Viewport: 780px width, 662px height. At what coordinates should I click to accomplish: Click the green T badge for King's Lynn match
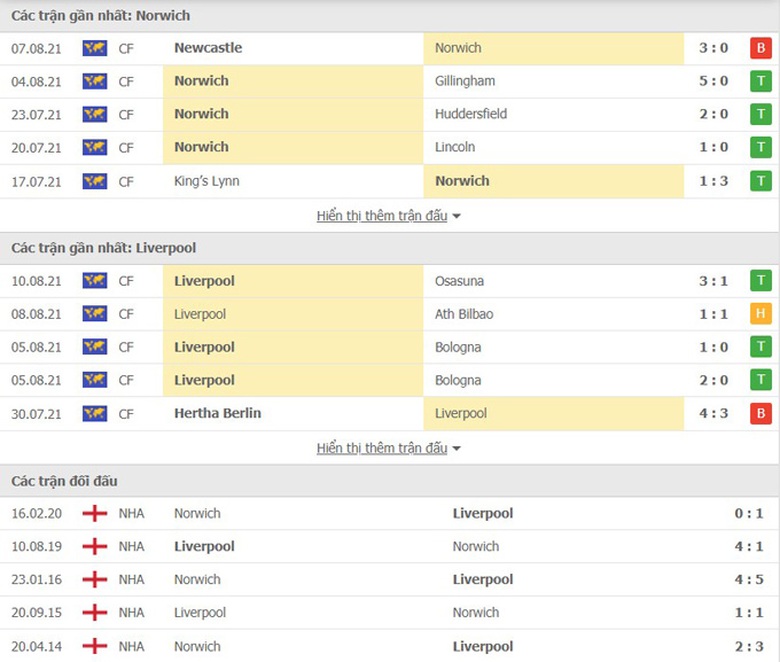click(x=761, y=181)
